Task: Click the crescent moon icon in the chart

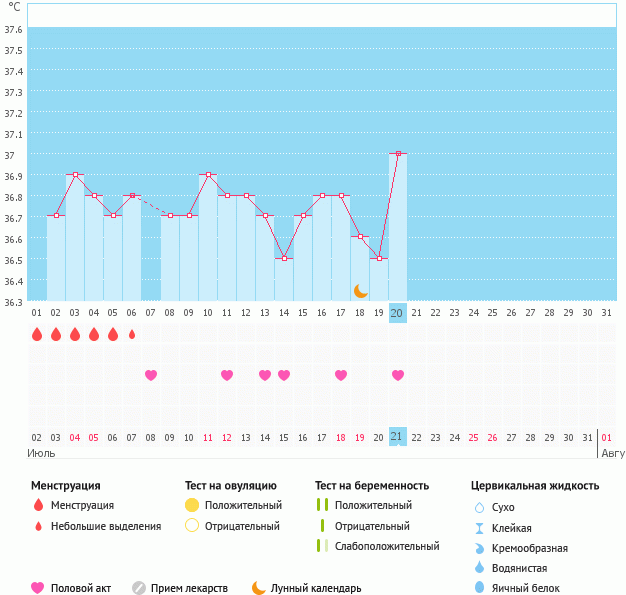Action: tap(361, 290)
